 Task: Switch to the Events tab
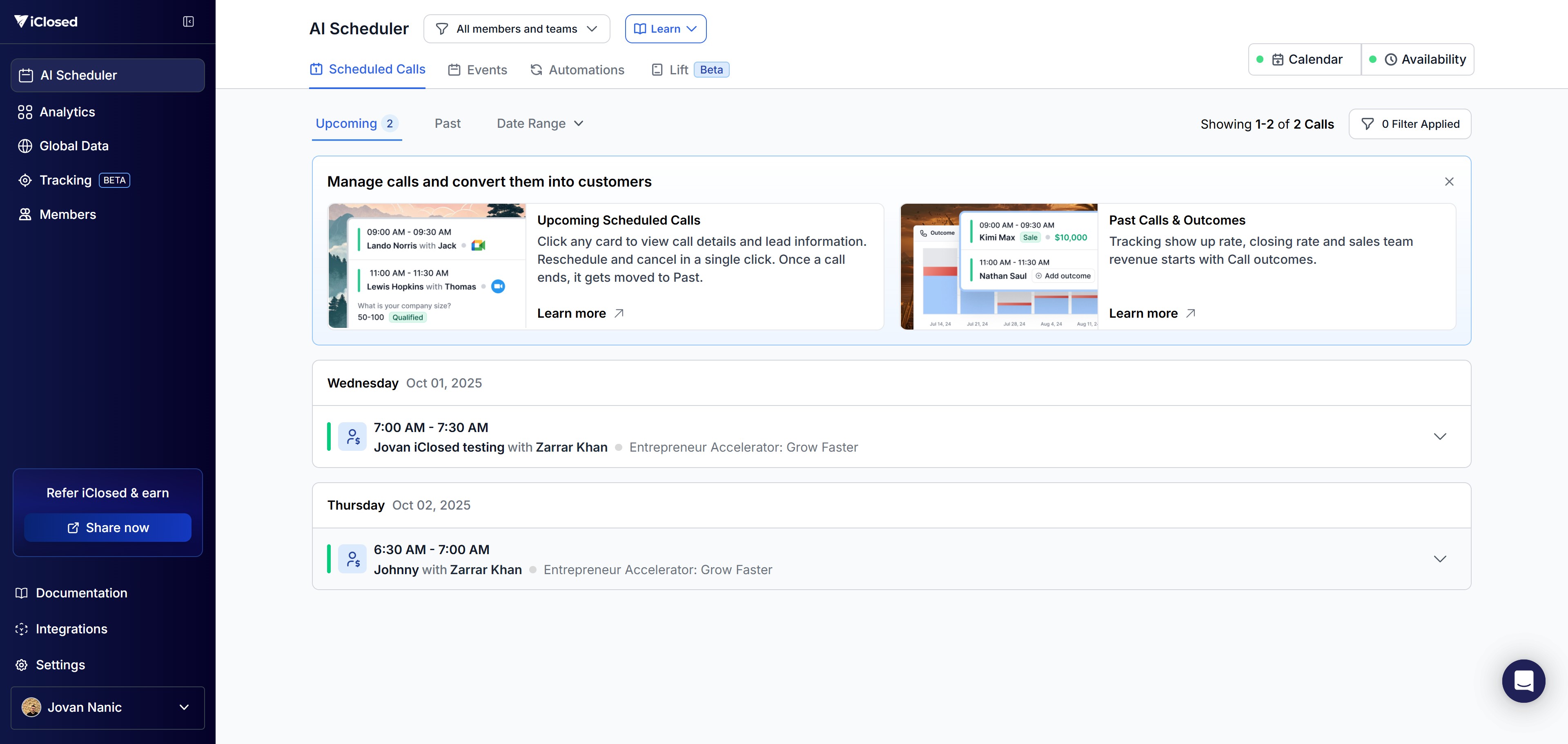478,70
